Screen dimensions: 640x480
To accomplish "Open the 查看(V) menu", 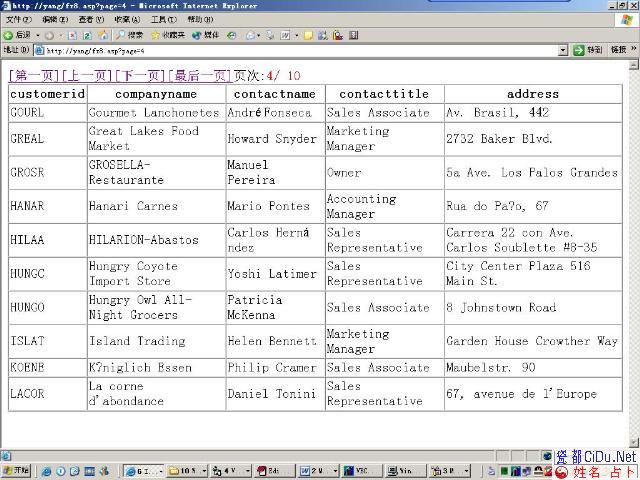I will [x=92, y=20].
